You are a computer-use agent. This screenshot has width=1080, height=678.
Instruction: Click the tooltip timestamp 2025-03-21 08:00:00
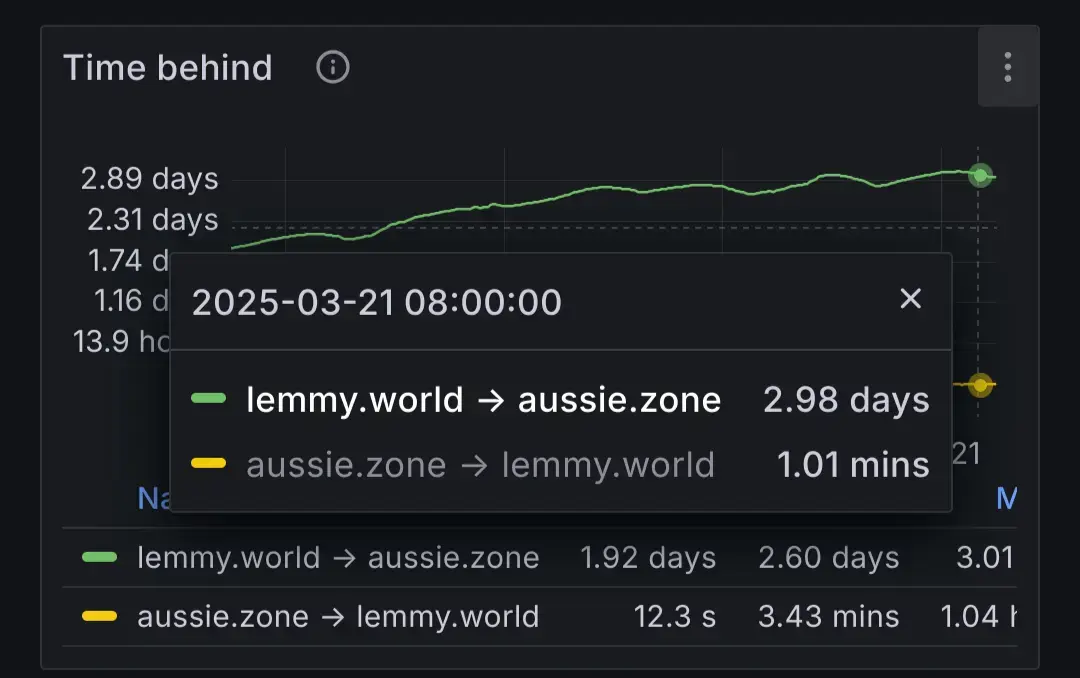pyautogui.click(x=377, y=302)
